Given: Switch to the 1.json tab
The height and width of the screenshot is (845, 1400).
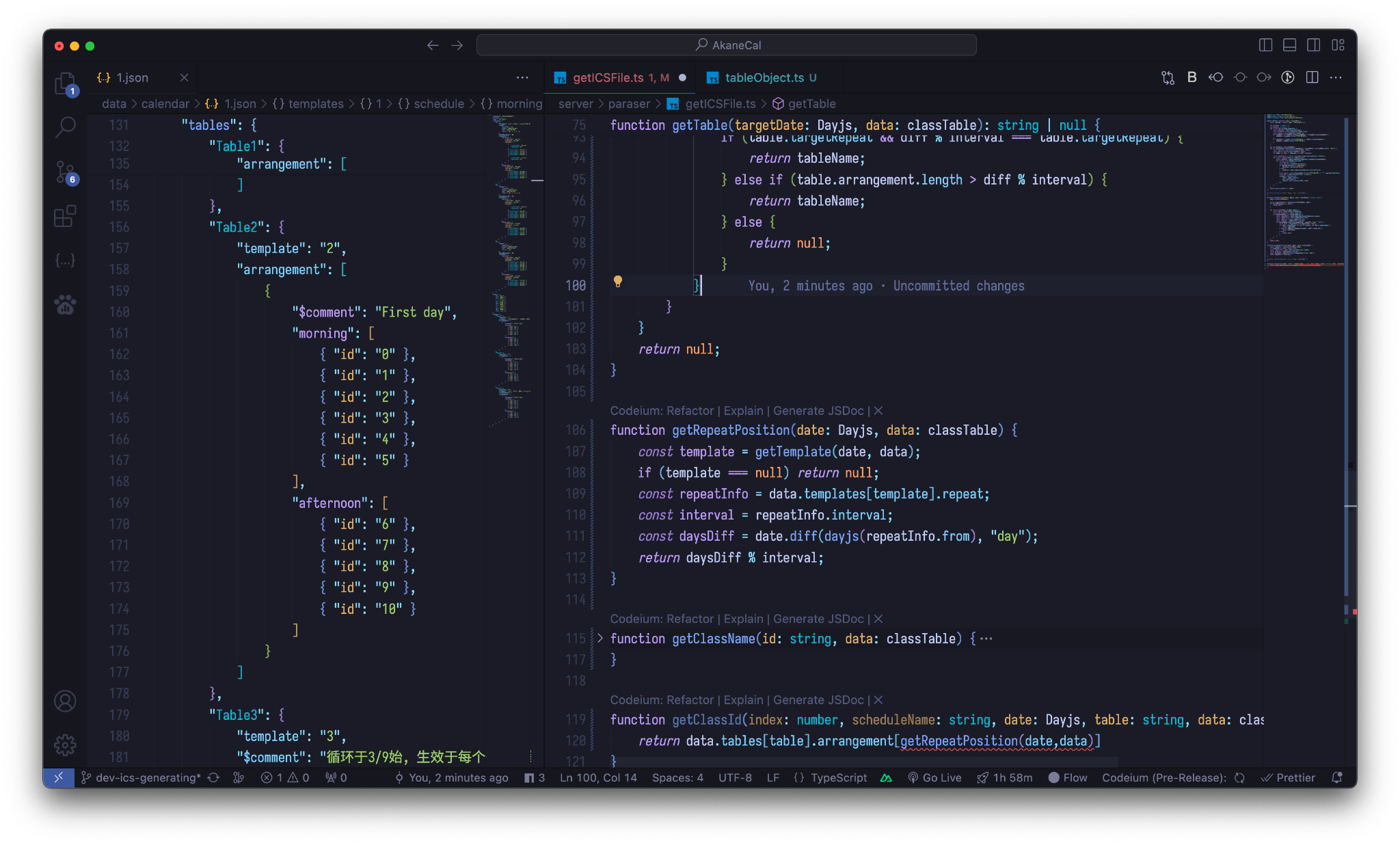Looking at the screenshot, I should point(131,77).
